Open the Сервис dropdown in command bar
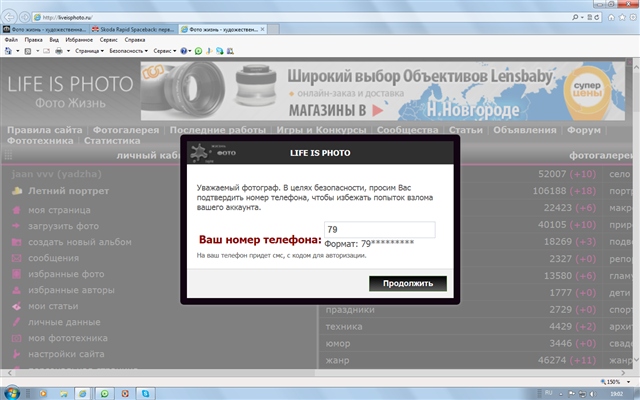This screenshot has height=400, width=640. (x=166, y=49)
